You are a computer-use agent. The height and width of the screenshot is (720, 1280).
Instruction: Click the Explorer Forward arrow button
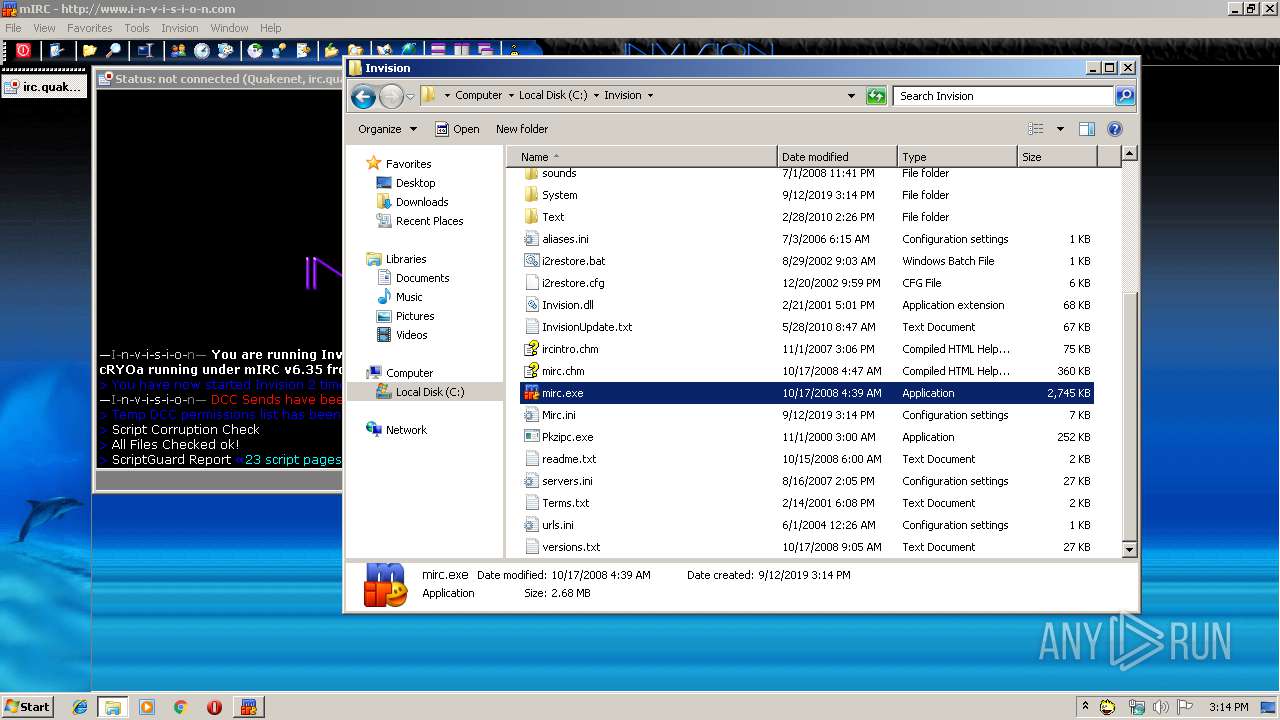(391, 96)
